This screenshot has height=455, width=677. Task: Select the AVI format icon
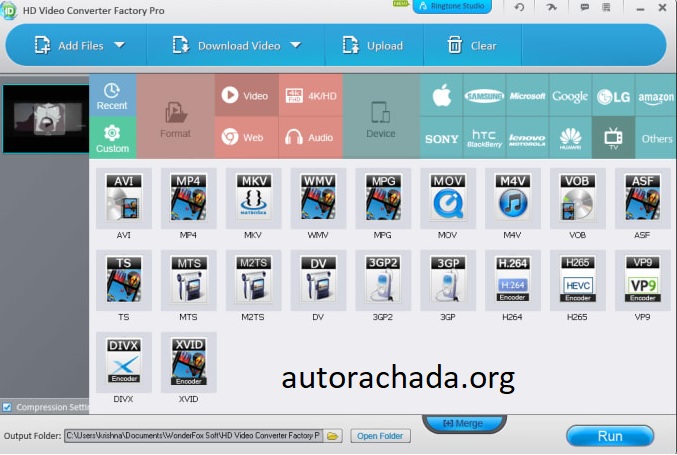pos(124,198)
